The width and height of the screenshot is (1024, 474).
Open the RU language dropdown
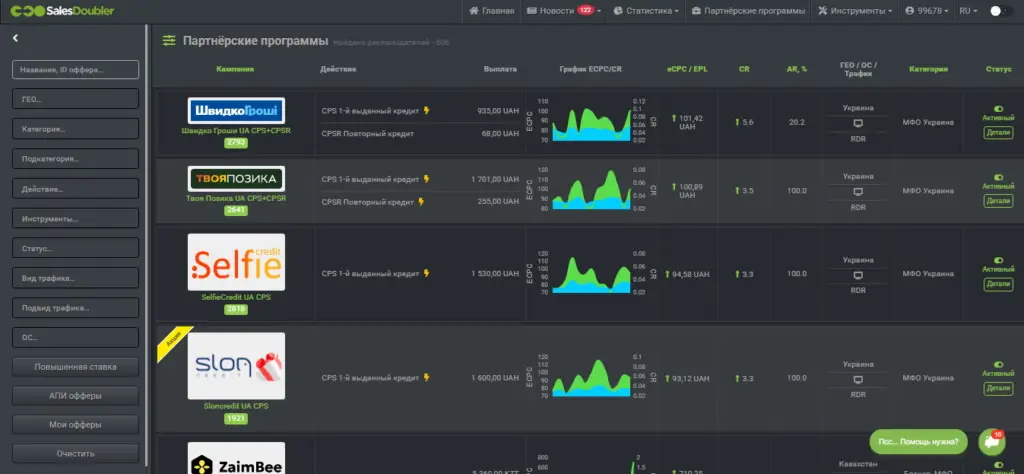(x=968, y=11)
